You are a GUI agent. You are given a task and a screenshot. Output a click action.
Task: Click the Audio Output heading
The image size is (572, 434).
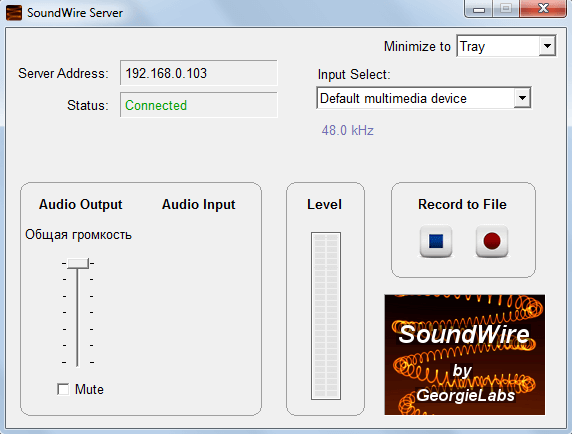pyautogui.click(x=81, y=204)
